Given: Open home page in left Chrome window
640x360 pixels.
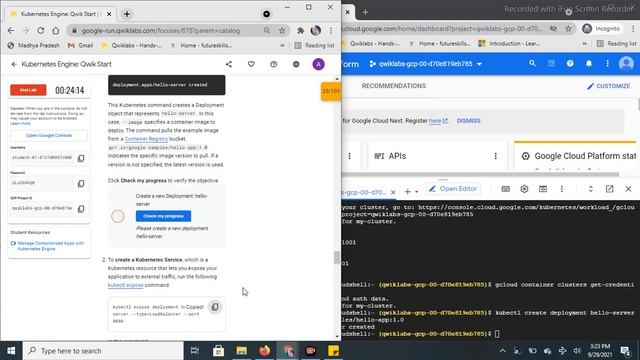Looking at the screenshot, I should click(x=56, y=31).
